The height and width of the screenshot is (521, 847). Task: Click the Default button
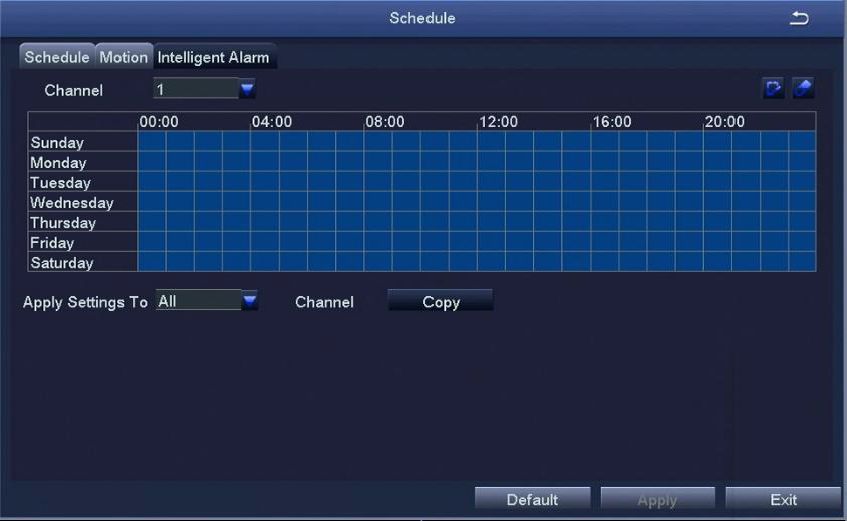(532, 500)
